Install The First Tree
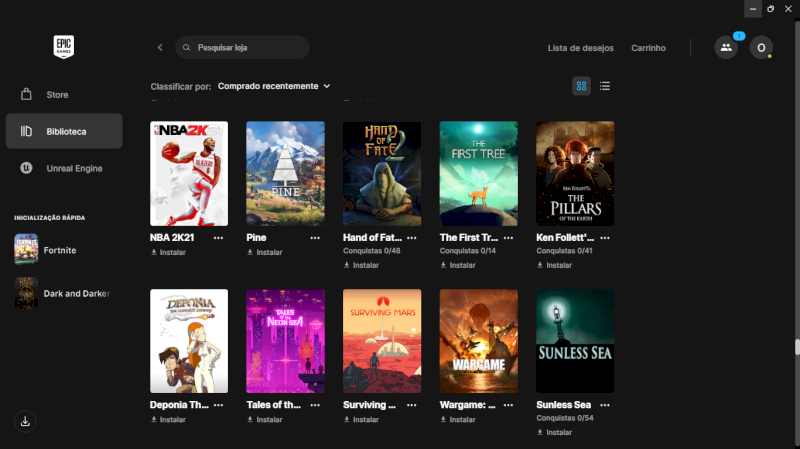800x449 pixels. click(458, 265)
